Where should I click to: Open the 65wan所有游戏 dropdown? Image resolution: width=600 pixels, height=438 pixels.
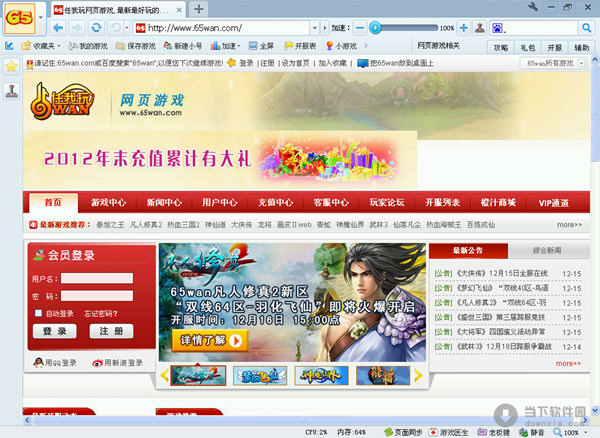click(x=553, y=63)
